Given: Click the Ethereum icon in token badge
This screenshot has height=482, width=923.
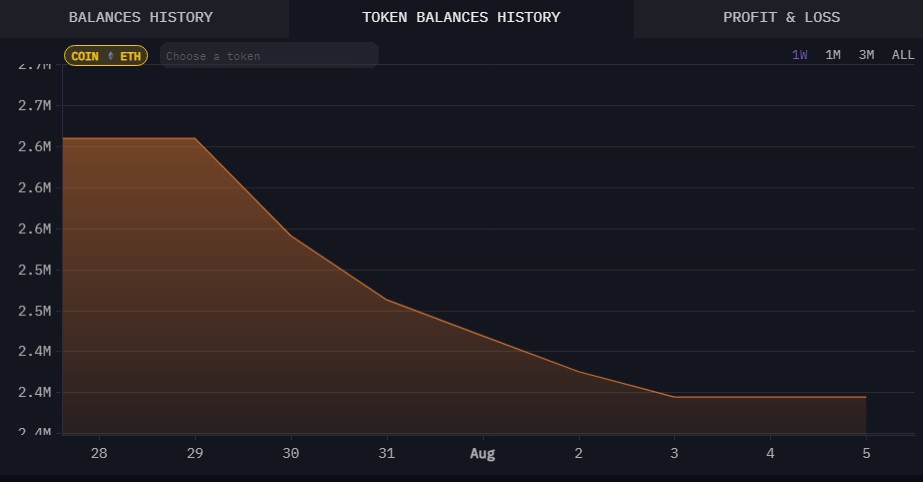Looking at the screenshot, I should tap(110, 56).
